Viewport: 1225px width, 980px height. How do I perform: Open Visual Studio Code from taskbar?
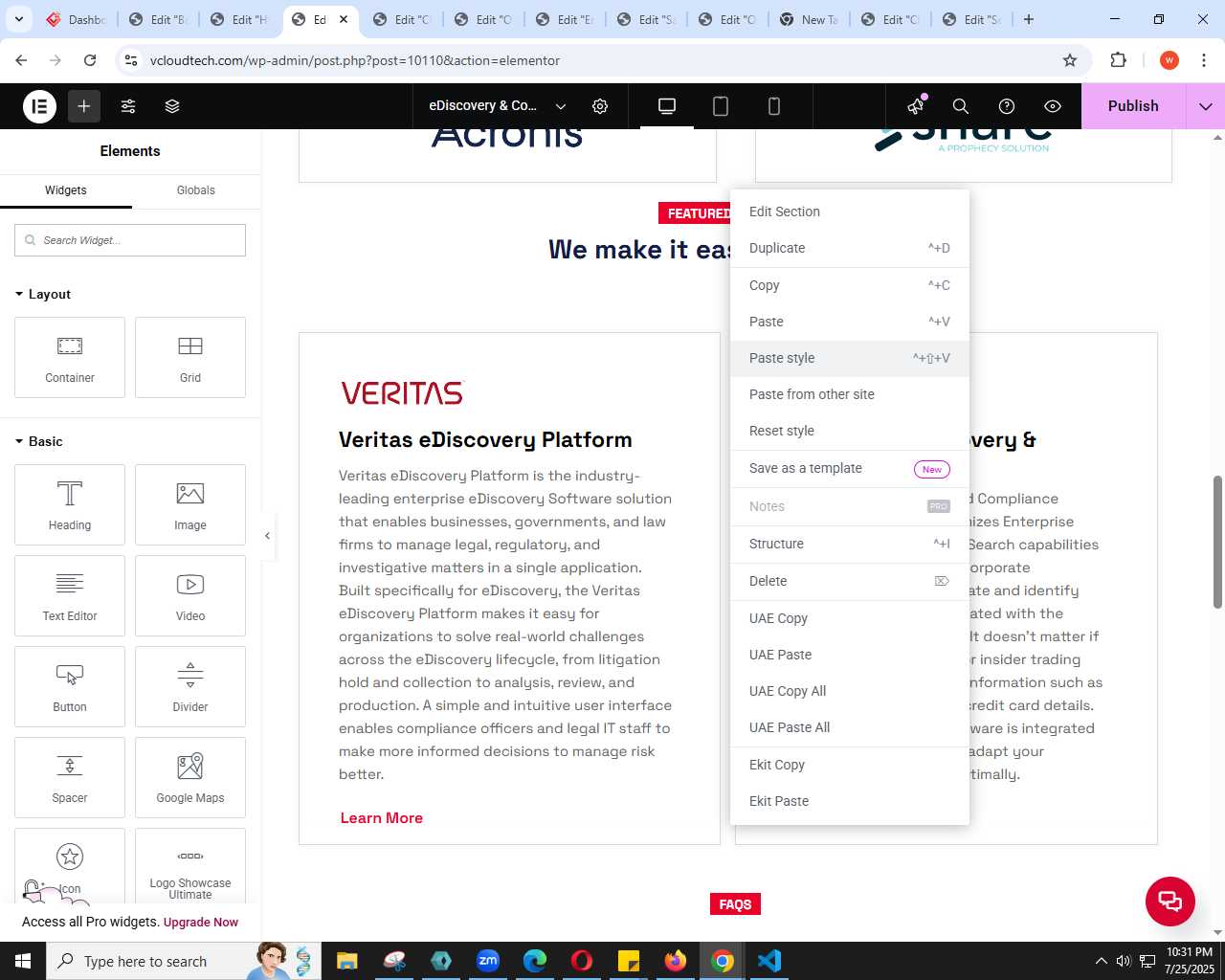tap(769, 961)
